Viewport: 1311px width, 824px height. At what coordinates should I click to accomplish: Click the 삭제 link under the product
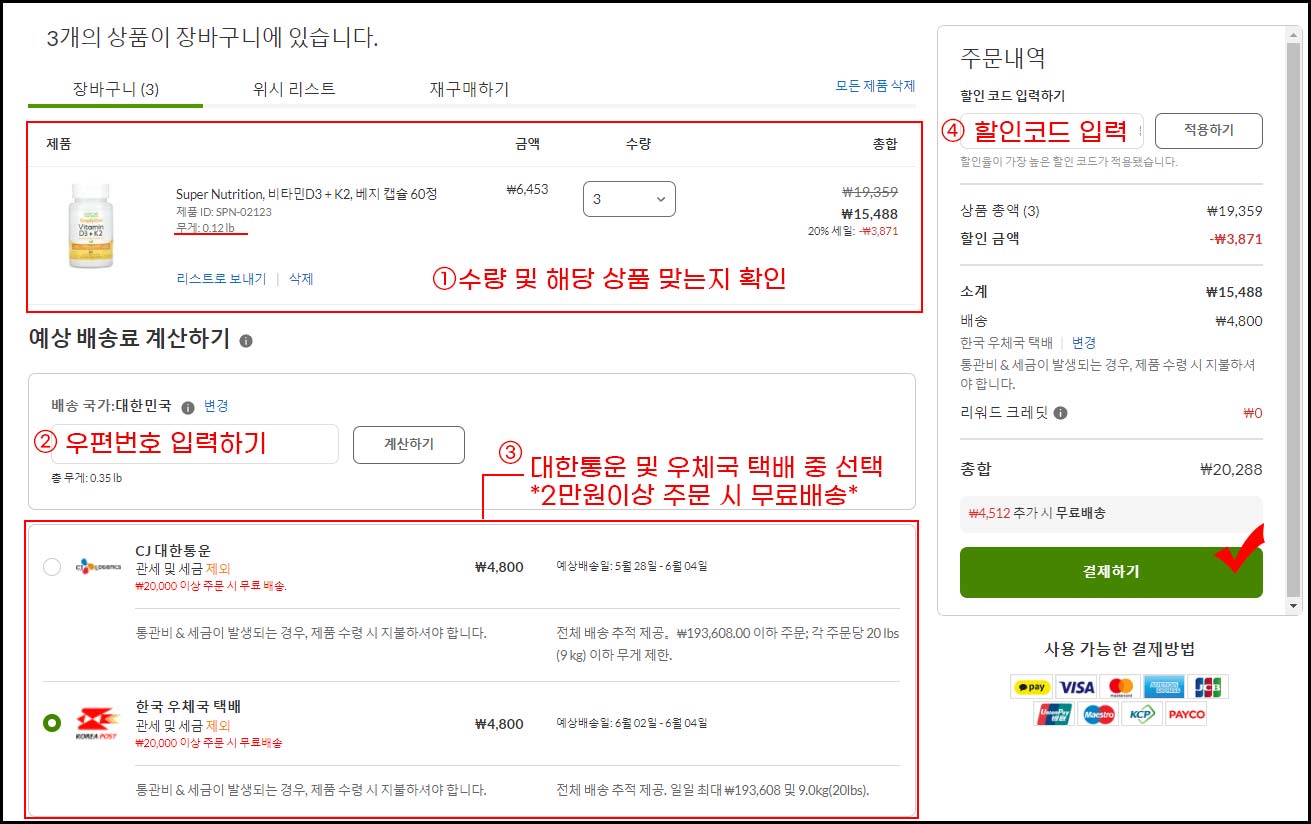(301, 278)
